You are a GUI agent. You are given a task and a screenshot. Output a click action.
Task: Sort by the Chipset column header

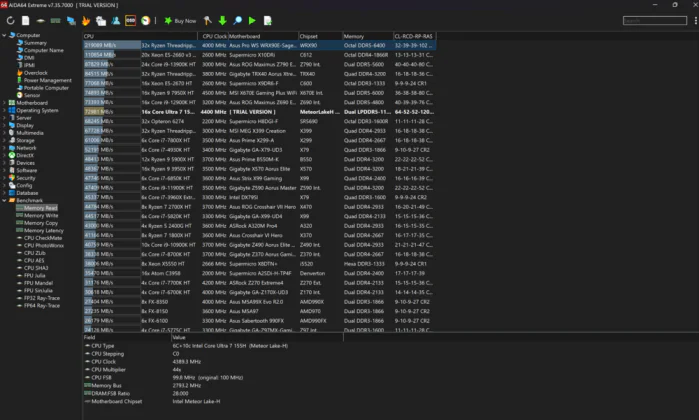320,37
